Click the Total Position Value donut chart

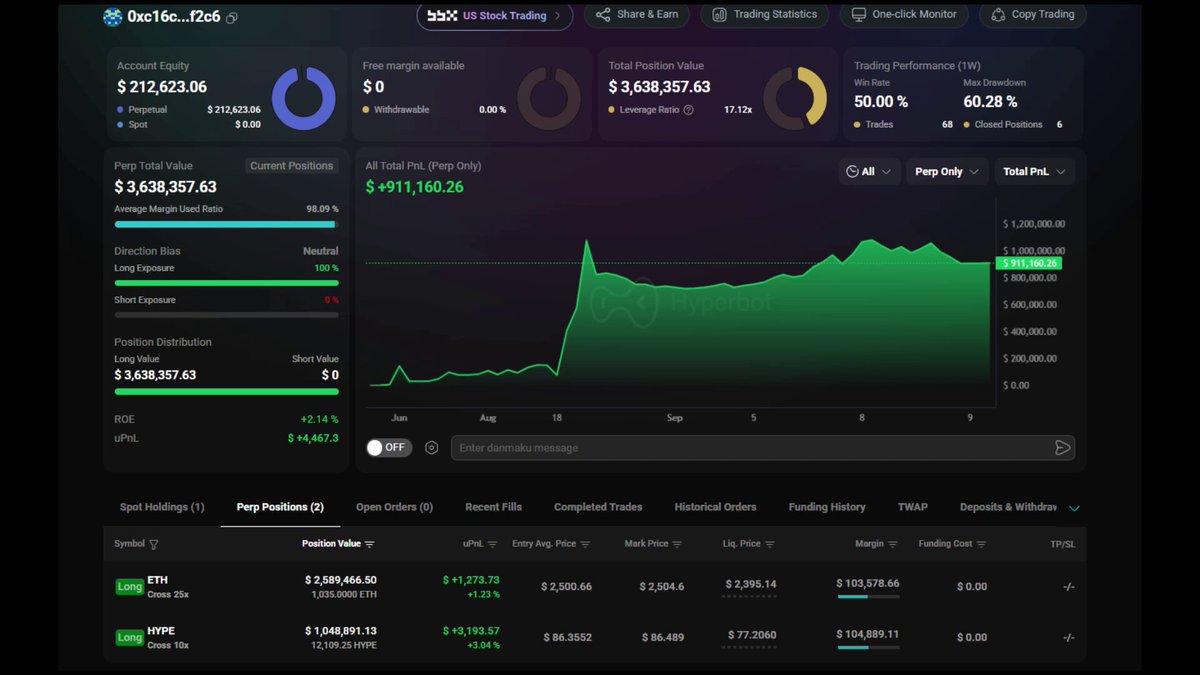[x=795, y=98]
